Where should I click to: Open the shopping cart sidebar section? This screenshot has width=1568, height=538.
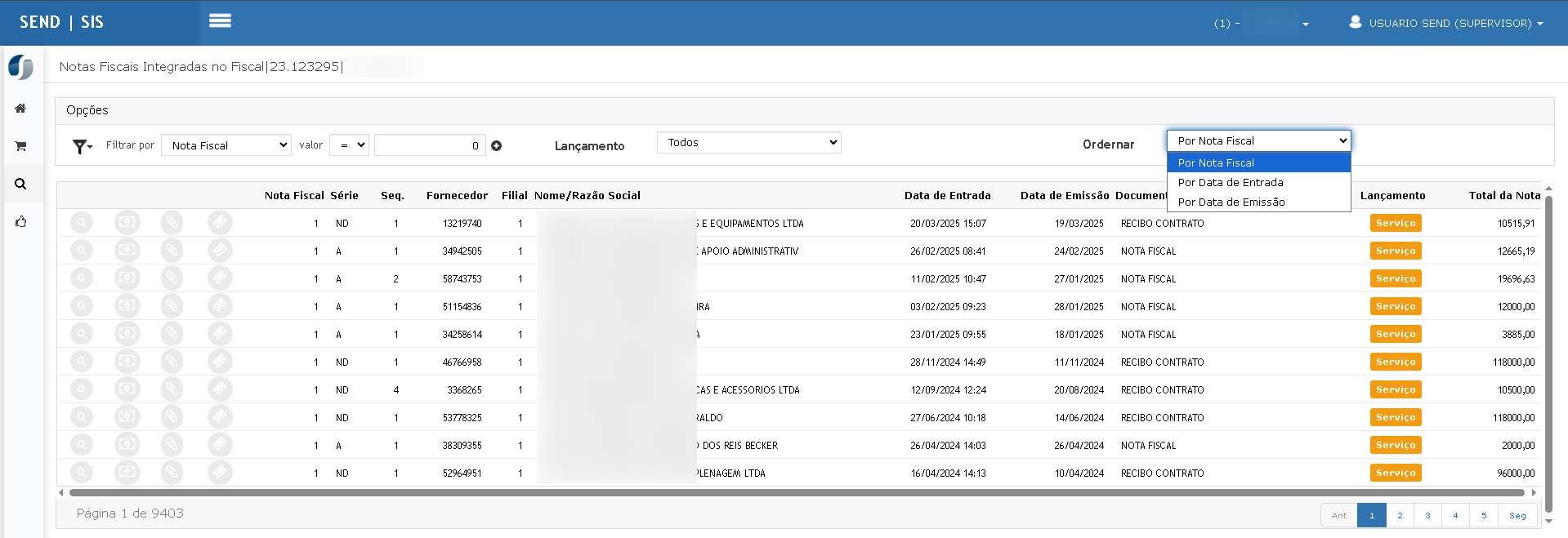tap(20, 146)
